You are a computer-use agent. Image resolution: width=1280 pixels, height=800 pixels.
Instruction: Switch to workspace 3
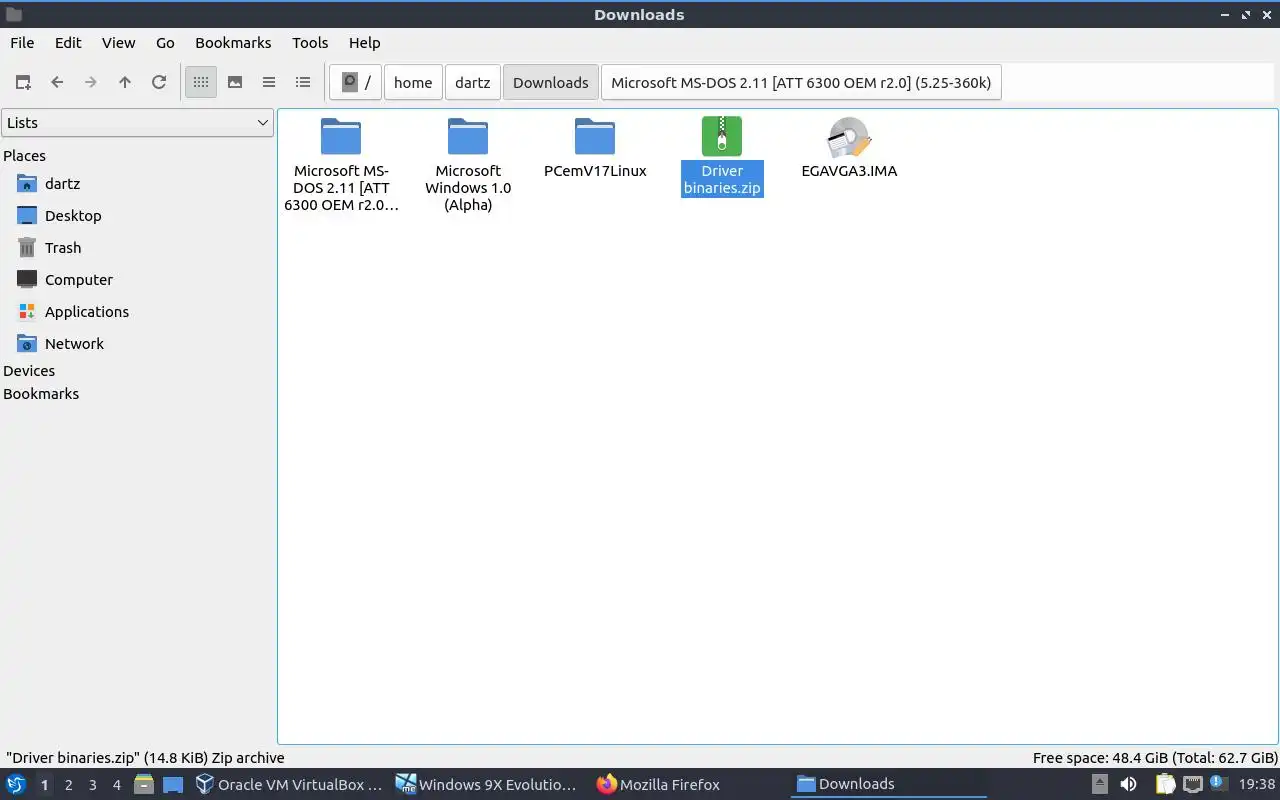coord(93,785)
